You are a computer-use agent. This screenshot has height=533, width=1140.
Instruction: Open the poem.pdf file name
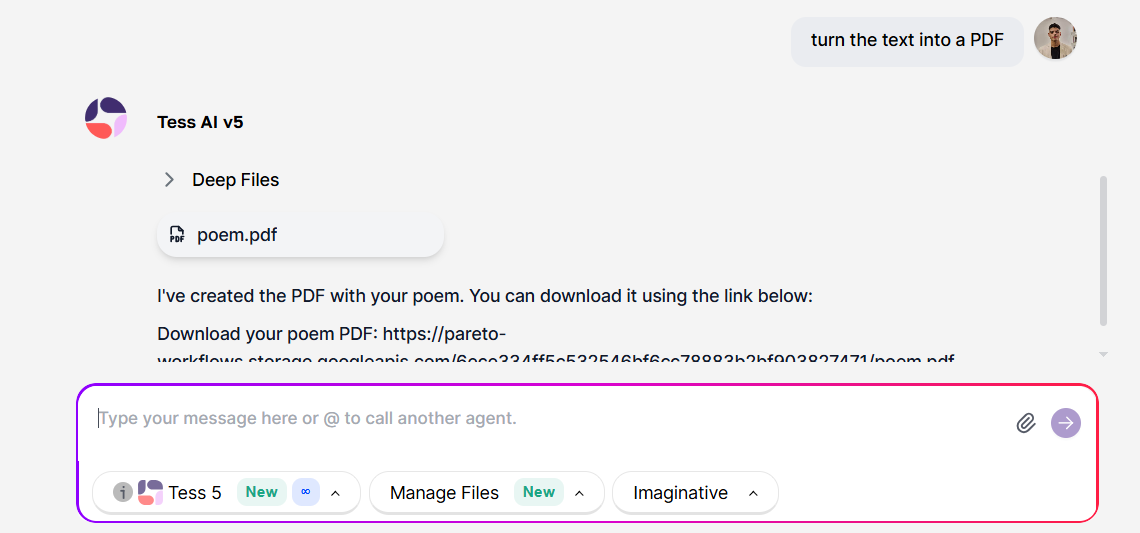pyautogui.click(x=237, y=235)
